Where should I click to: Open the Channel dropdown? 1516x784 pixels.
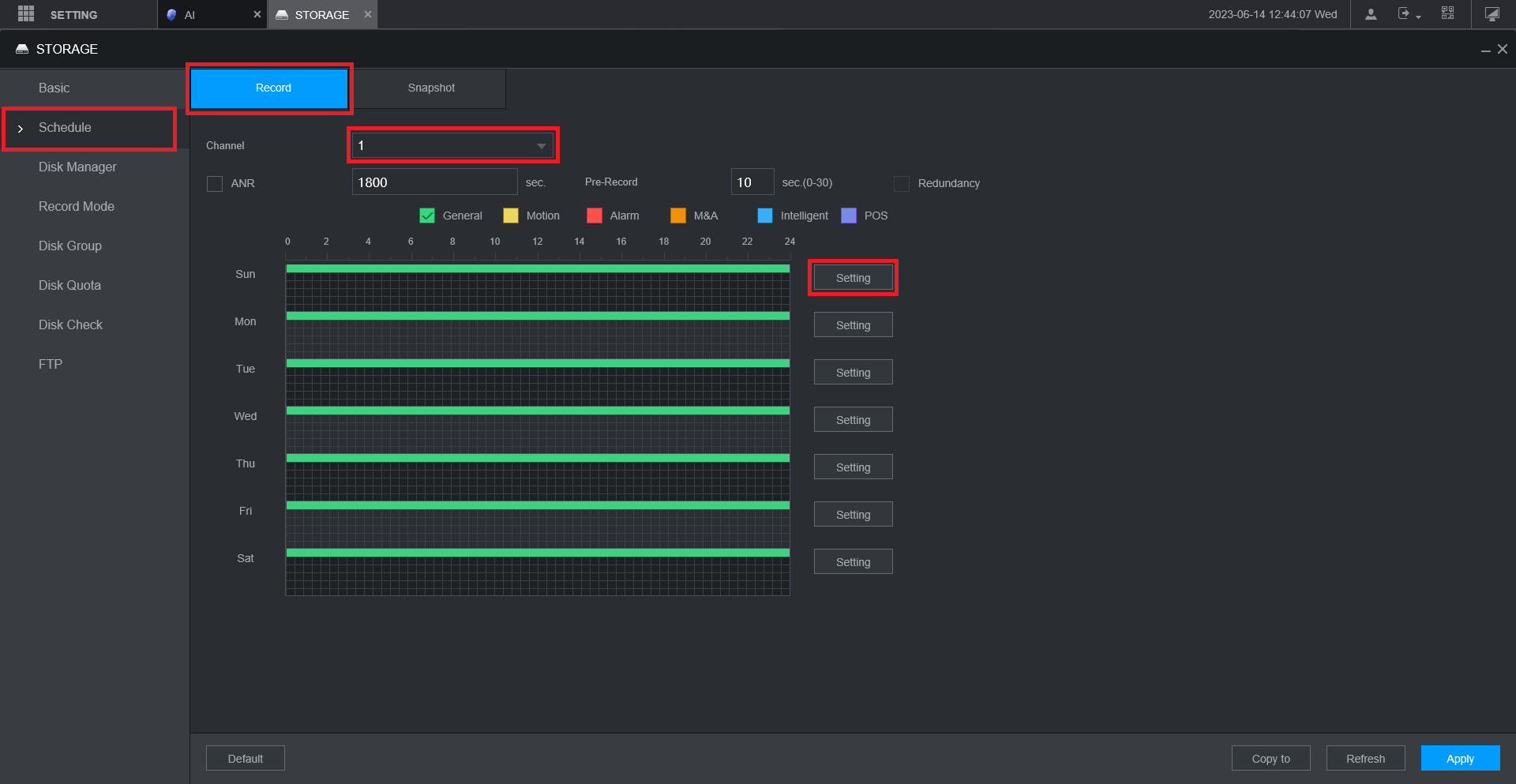pos(453,145)
